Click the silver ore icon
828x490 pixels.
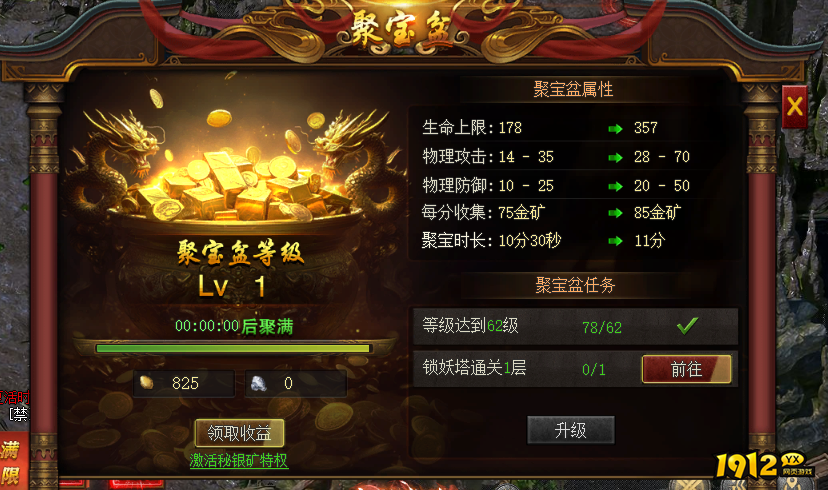258,383
